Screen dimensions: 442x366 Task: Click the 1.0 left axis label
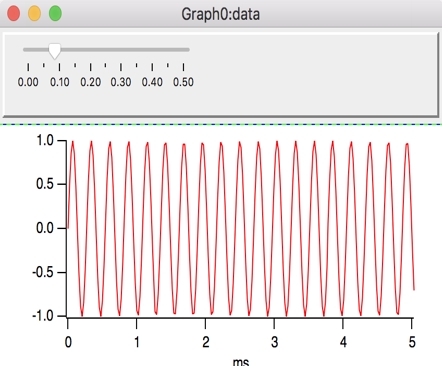pyautogui.click(x=45, y=140)
